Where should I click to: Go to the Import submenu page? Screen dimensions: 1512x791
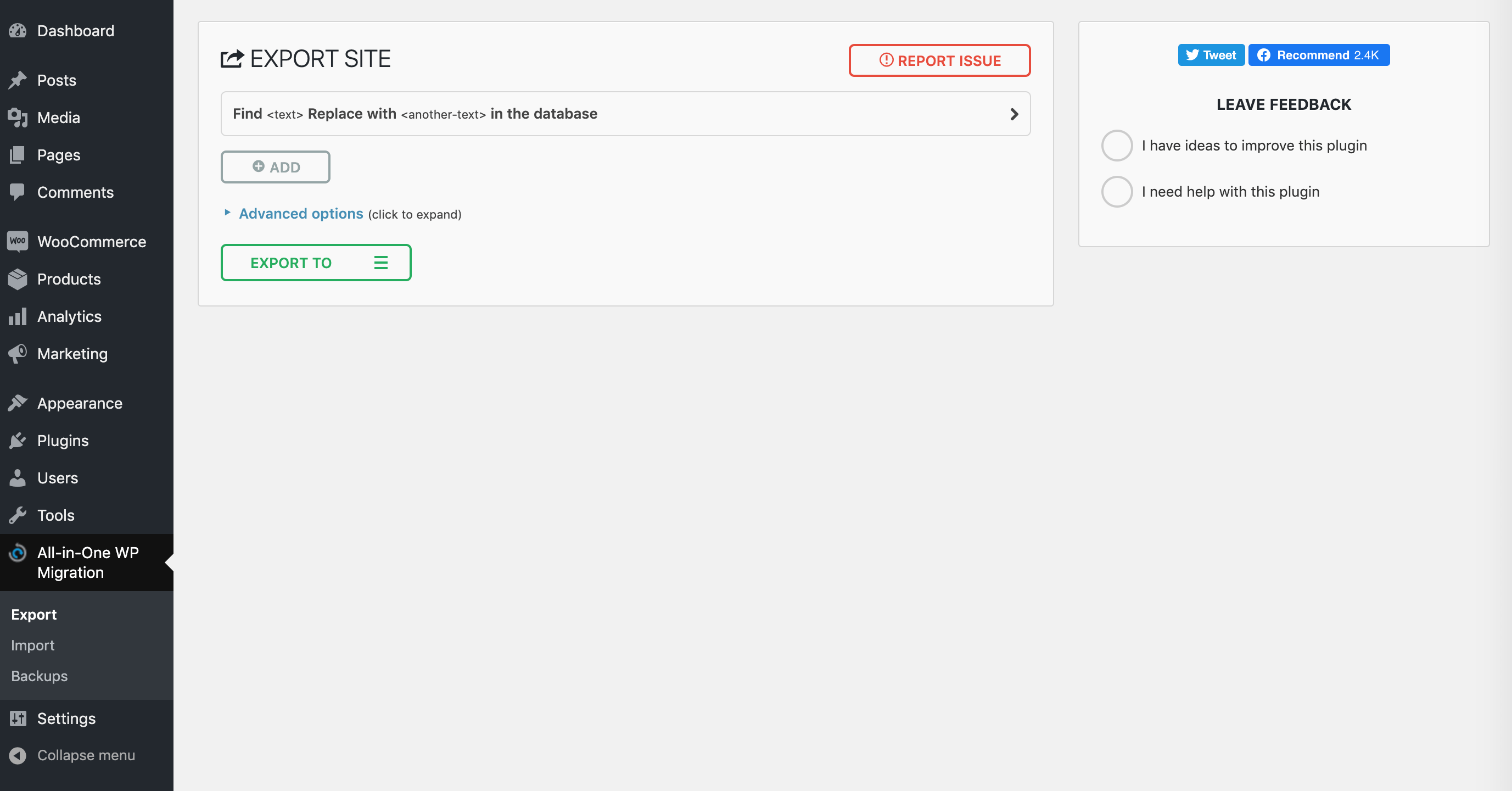pyautogui.click(x=32, y=645)
